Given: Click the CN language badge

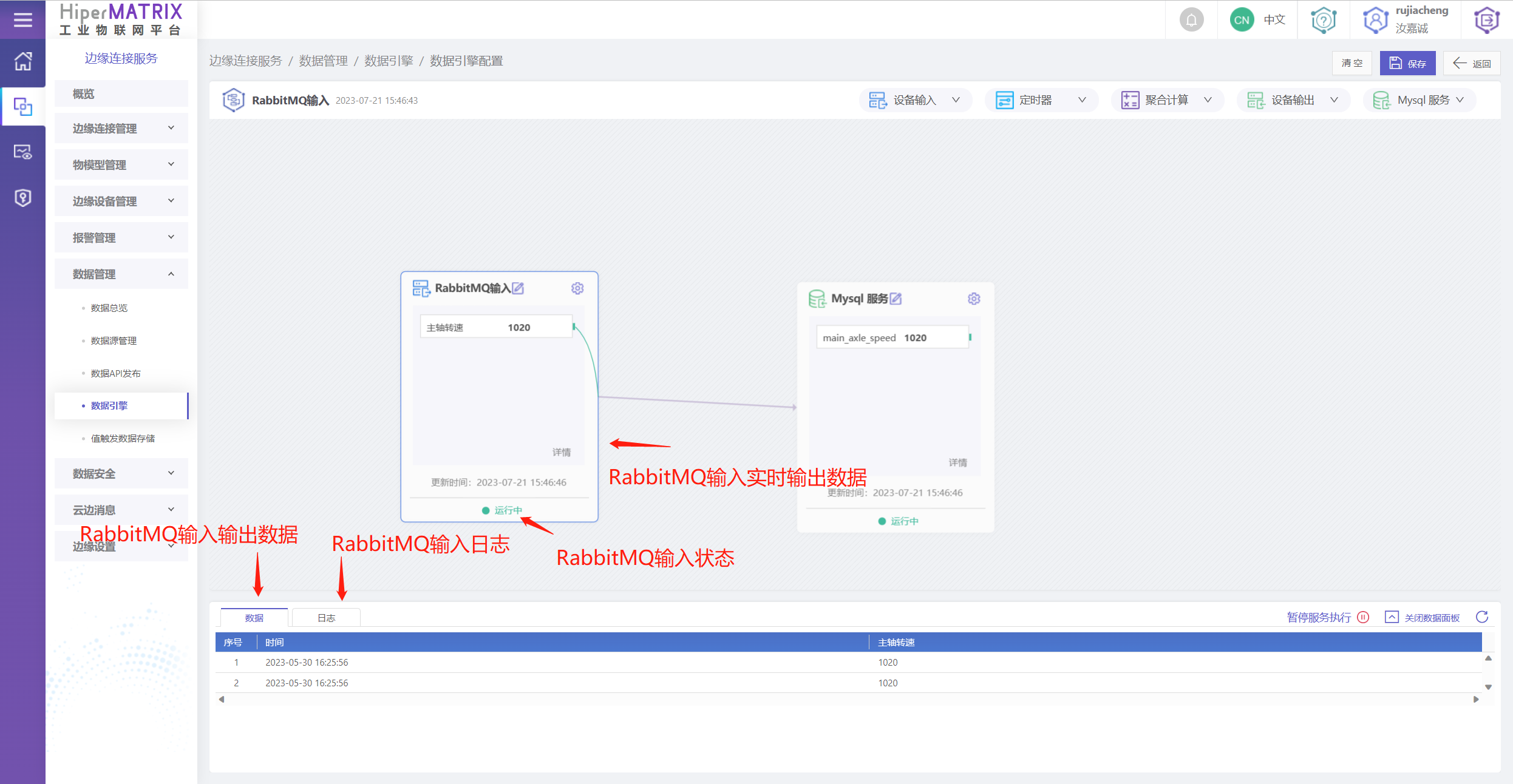Looking at the screenshot, I should pos(1242,20).
